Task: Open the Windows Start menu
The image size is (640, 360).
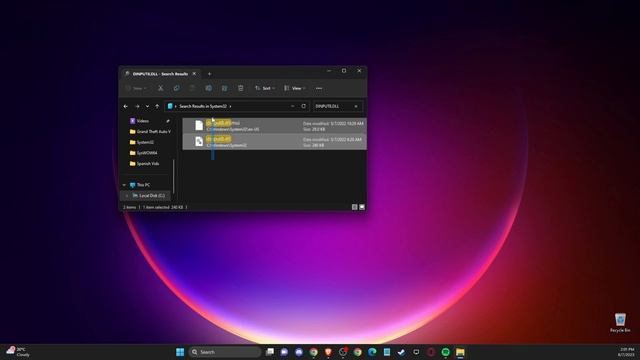Action: [x=180, y=352]
